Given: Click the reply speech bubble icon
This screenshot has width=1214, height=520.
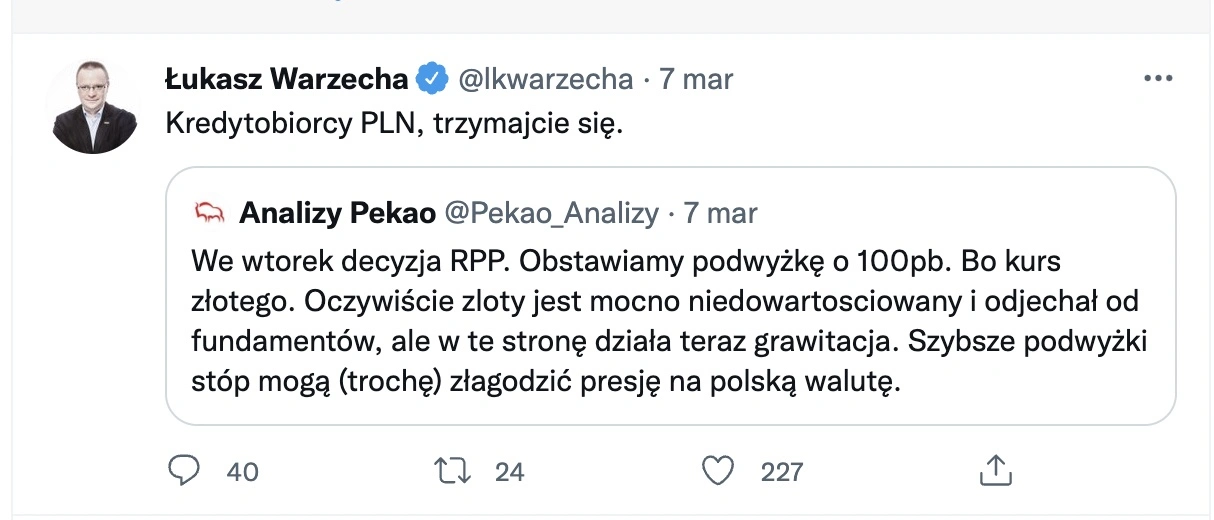Looking at the screenshot, I should (184, 470).
